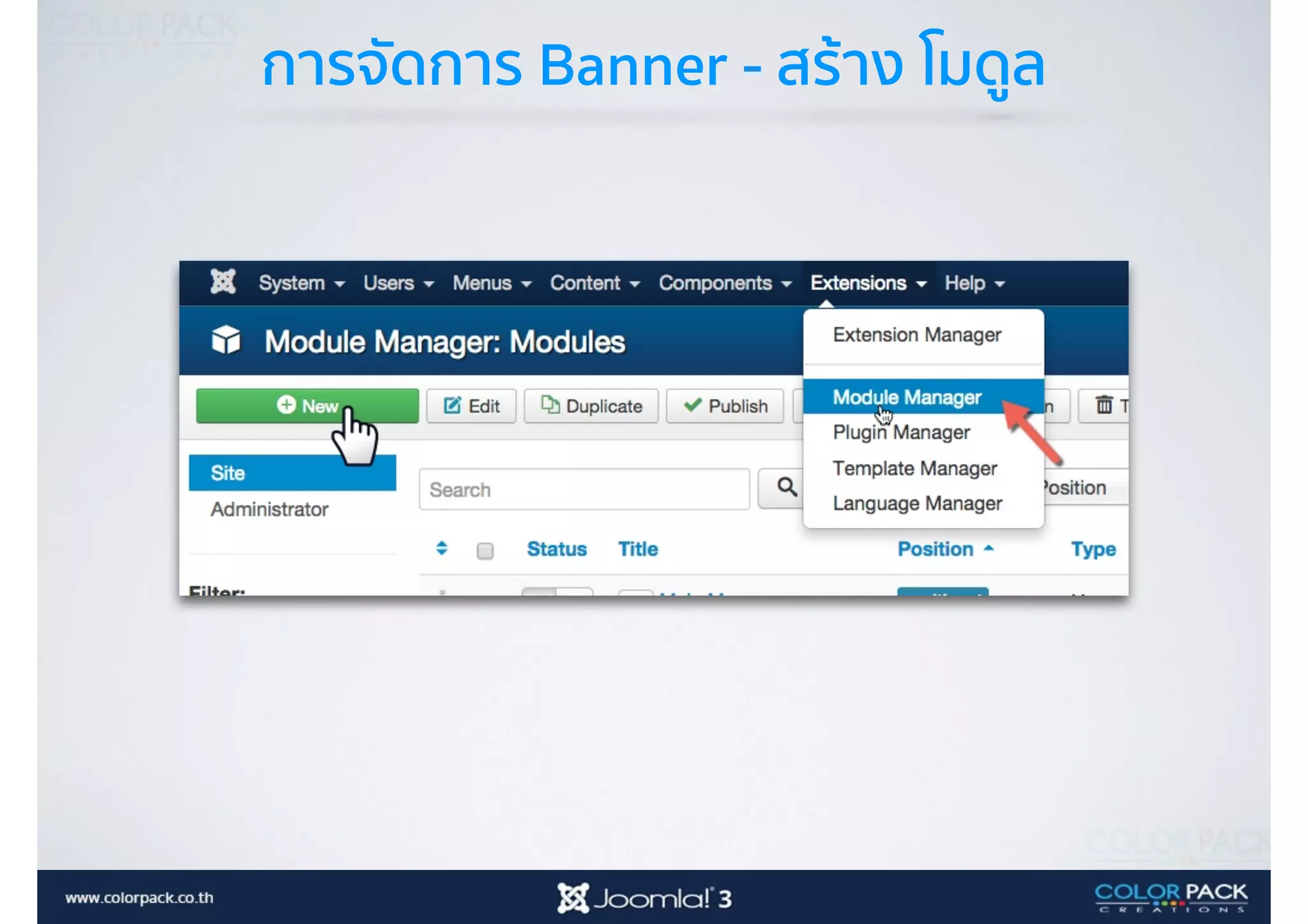The image size is (1308, 924).
Task: Select Module Manager in Extensions dropdown
Action: coord(923,397)
